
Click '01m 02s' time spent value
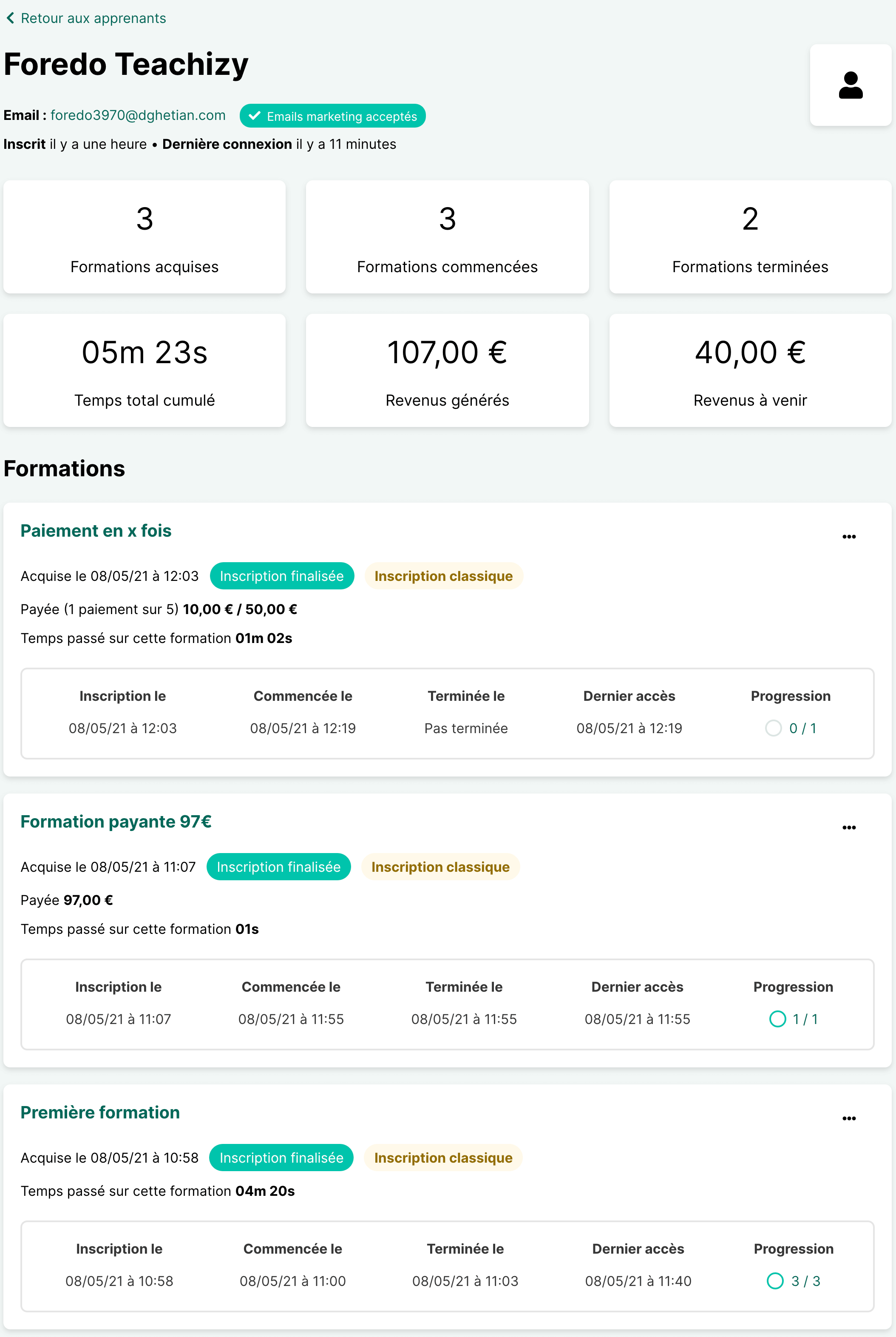point(264,638)
